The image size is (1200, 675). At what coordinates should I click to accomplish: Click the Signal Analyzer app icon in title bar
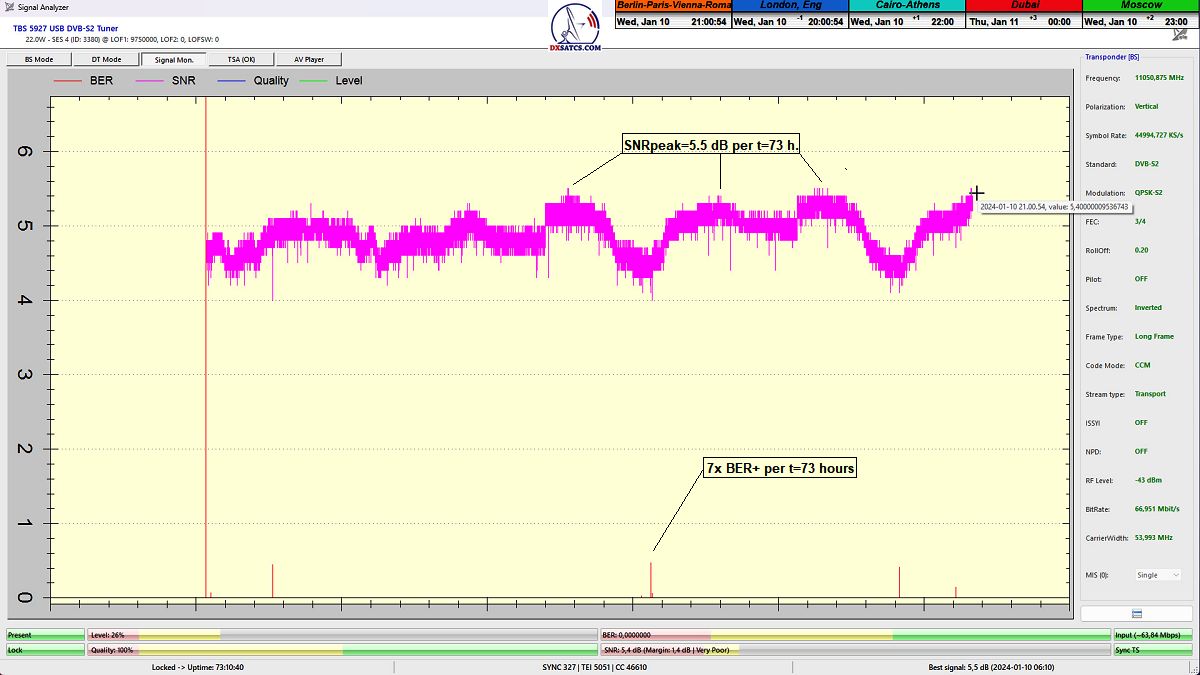[9, 7]
